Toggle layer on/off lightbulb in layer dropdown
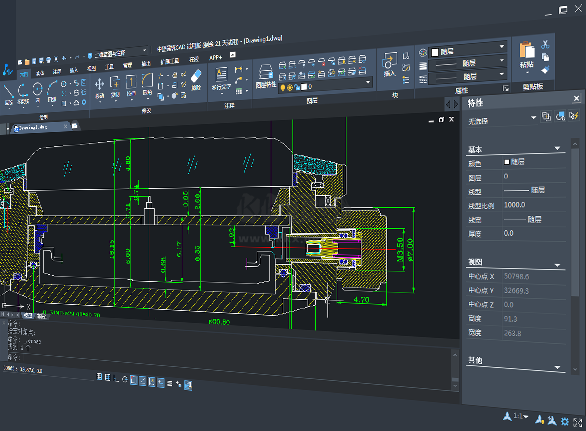This screenshot has width=586, height=431. coord(283,87)
